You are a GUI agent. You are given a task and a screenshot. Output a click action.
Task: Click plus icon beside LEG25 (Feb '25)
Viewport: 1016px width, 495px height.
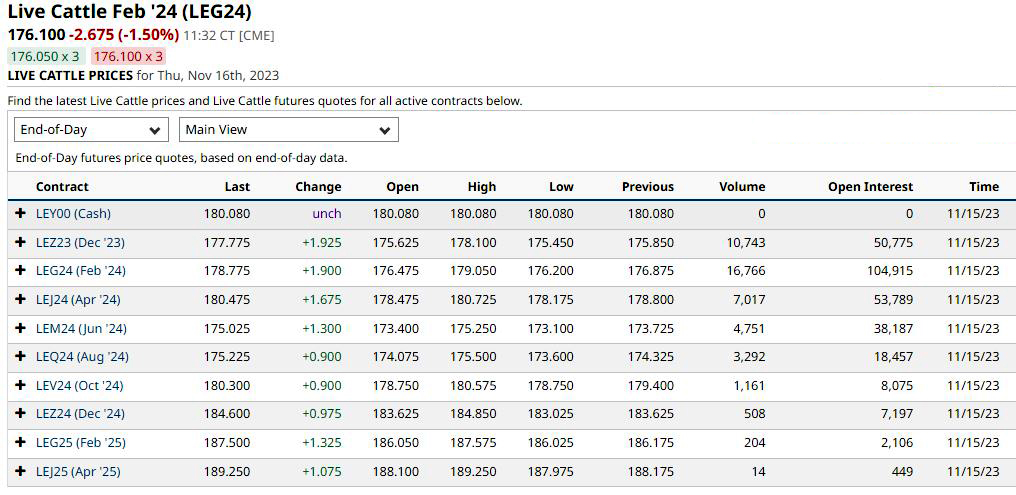[20, 443]
